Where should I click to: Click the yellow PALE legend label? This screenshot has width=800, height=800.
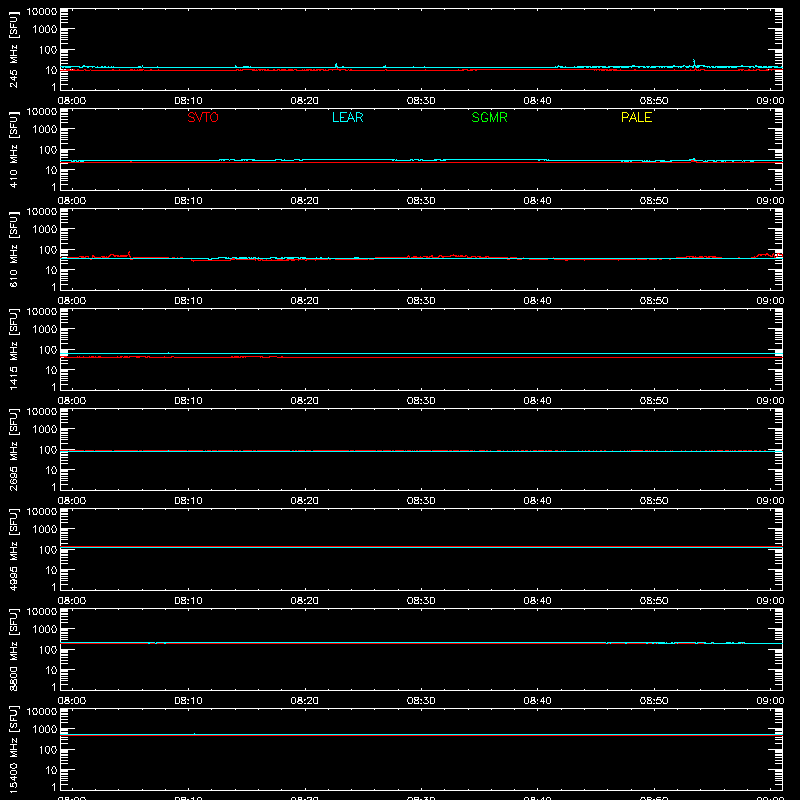pyautogui.click(x=636, y=117)
